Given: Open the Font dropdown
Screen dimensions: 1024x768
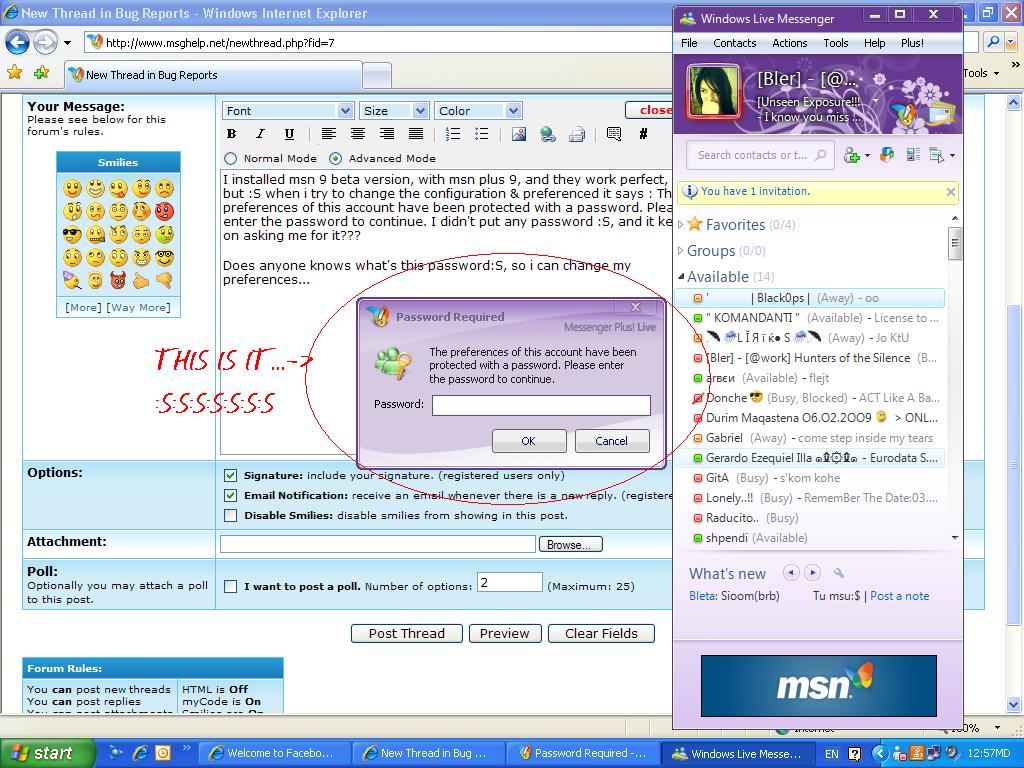Looking at the screenshot, I should pos(288,111).
